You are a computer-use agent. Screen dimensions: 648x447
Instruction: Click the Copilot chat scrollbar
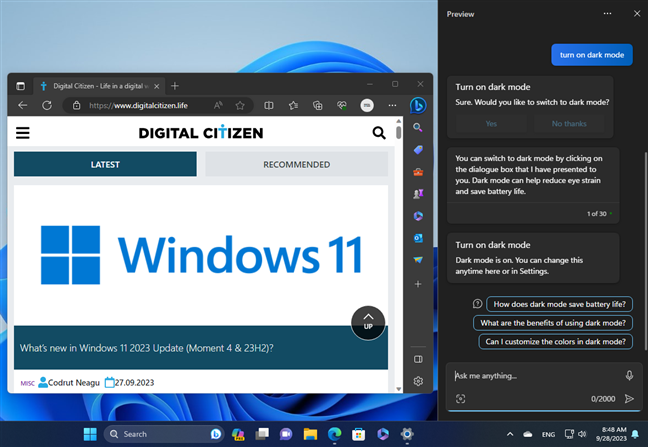pyautogui.click(x=646, y=251)
